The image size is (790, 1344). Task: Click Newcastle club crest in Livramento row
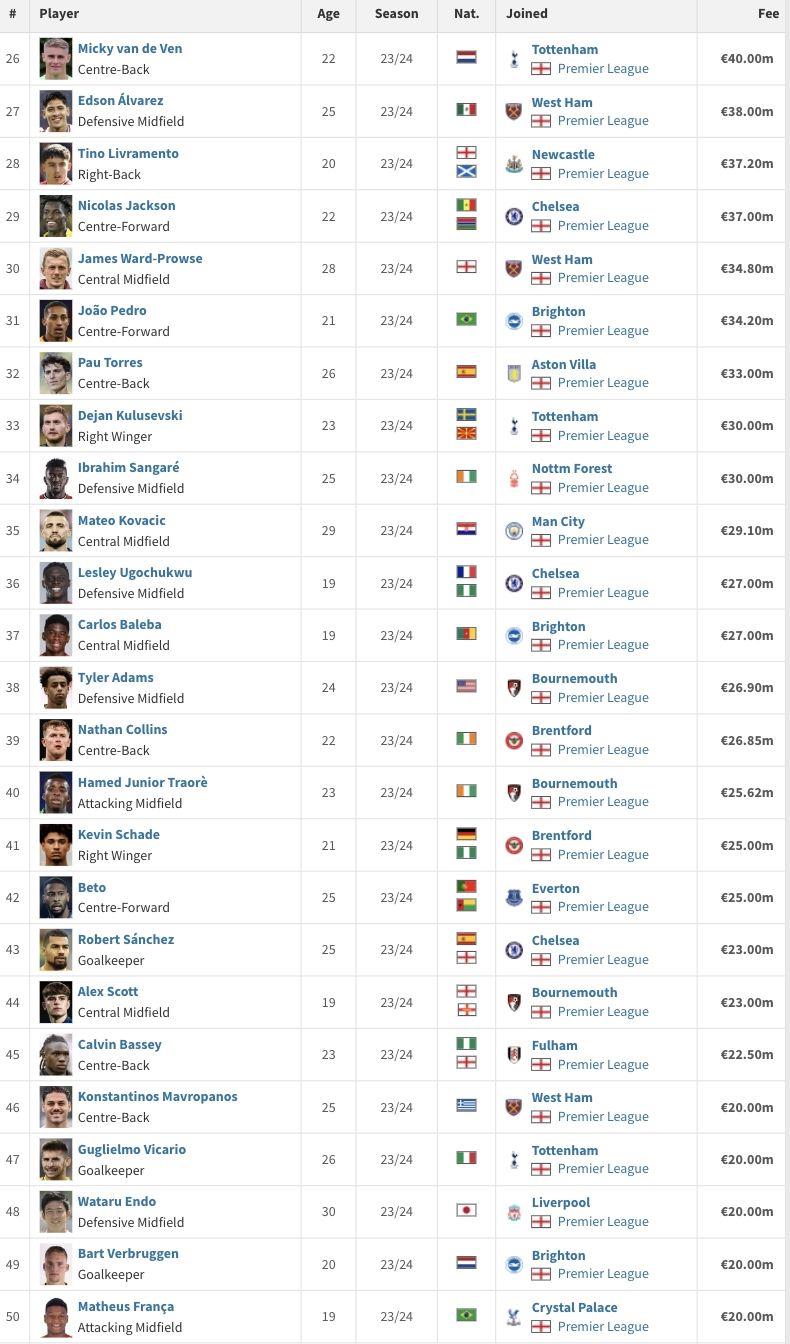coord(514,164)
